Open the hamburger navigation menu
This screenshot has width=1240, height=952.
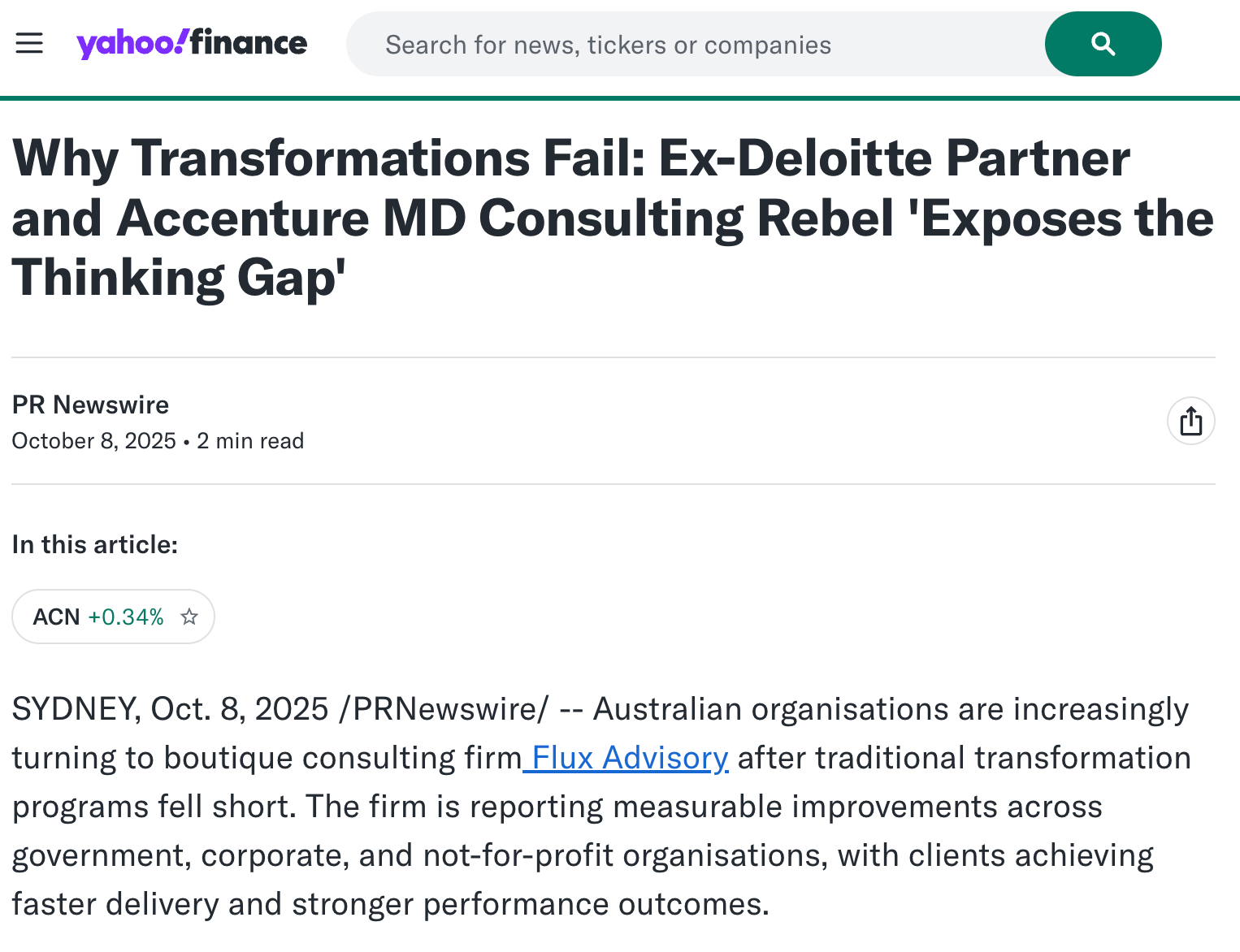[29, 43]
